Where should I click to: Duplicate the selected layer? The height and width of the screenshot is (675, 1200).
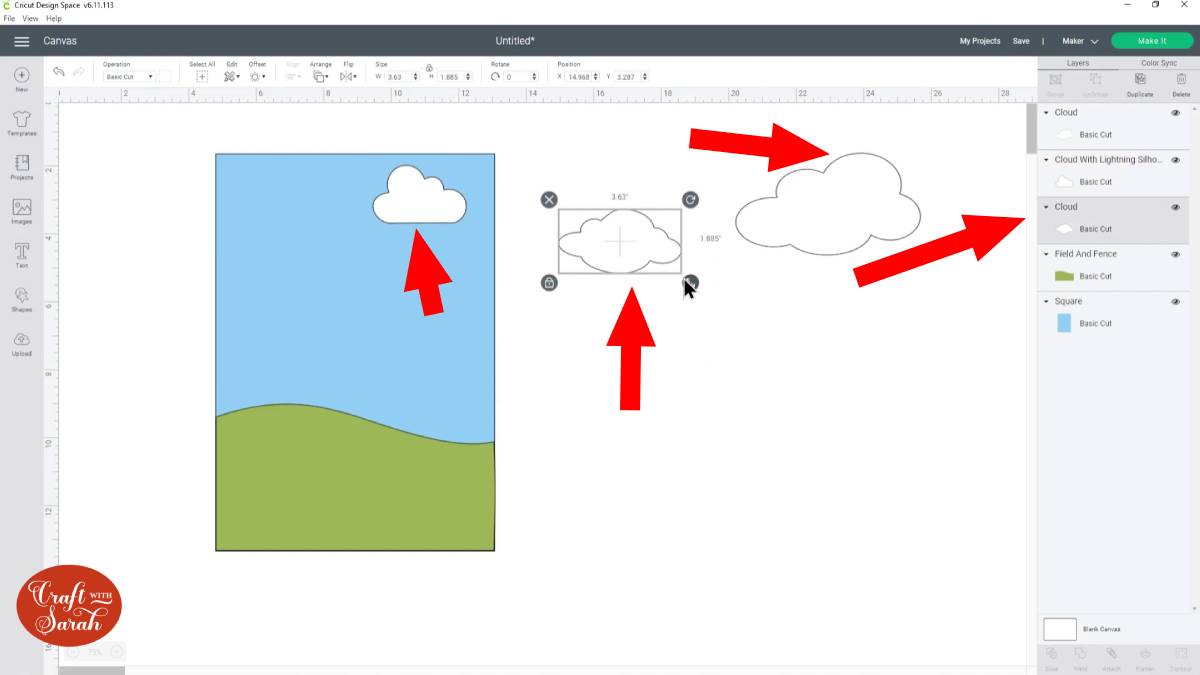(x=1139, y=87)
